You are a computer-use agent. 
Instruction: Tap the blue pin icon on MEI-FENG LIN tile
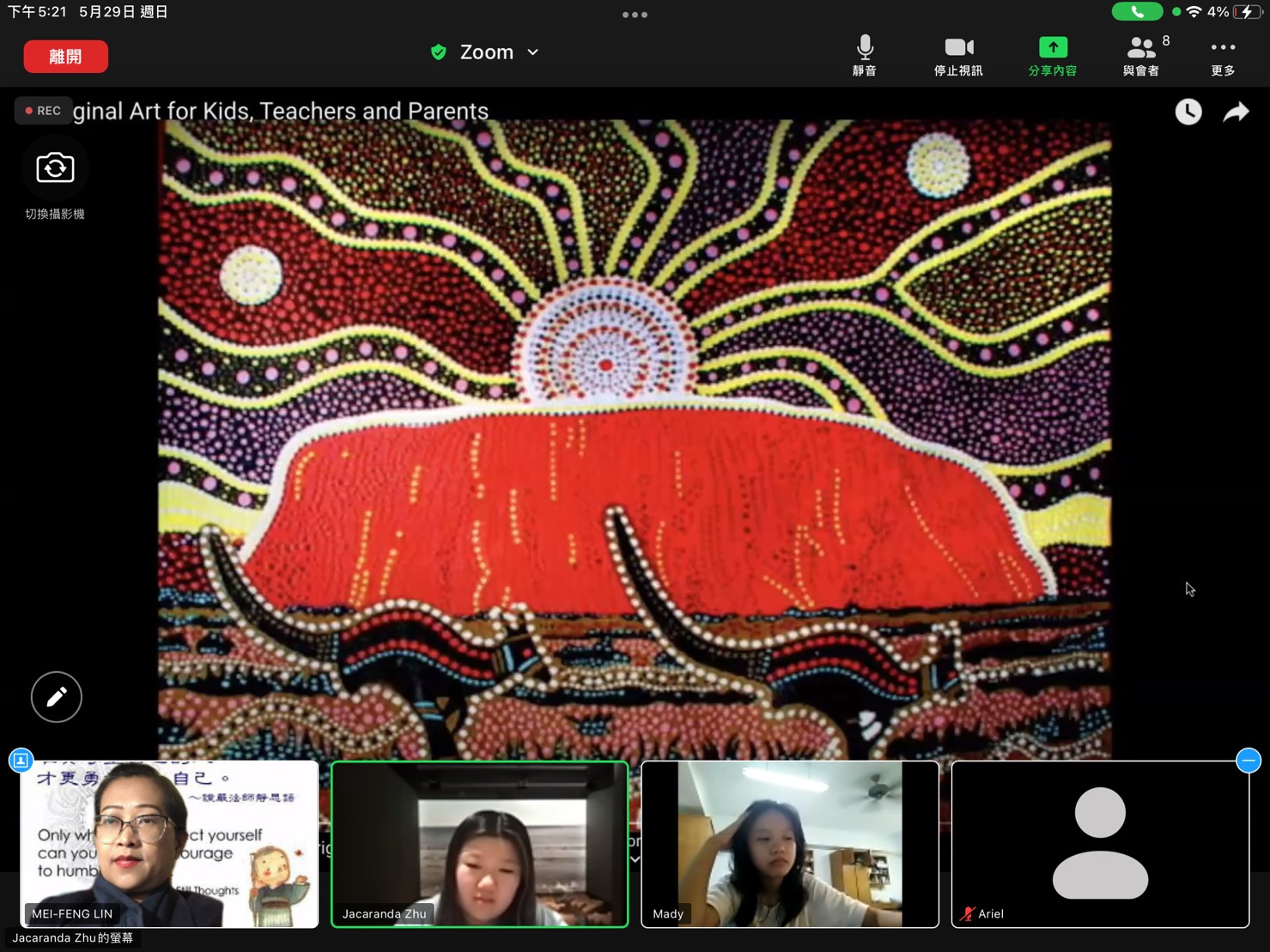pos(21,761)
